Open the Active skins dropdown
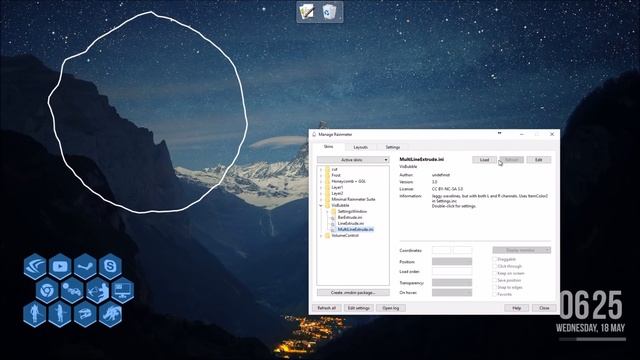640x360 pixels. tap(353, 160)
